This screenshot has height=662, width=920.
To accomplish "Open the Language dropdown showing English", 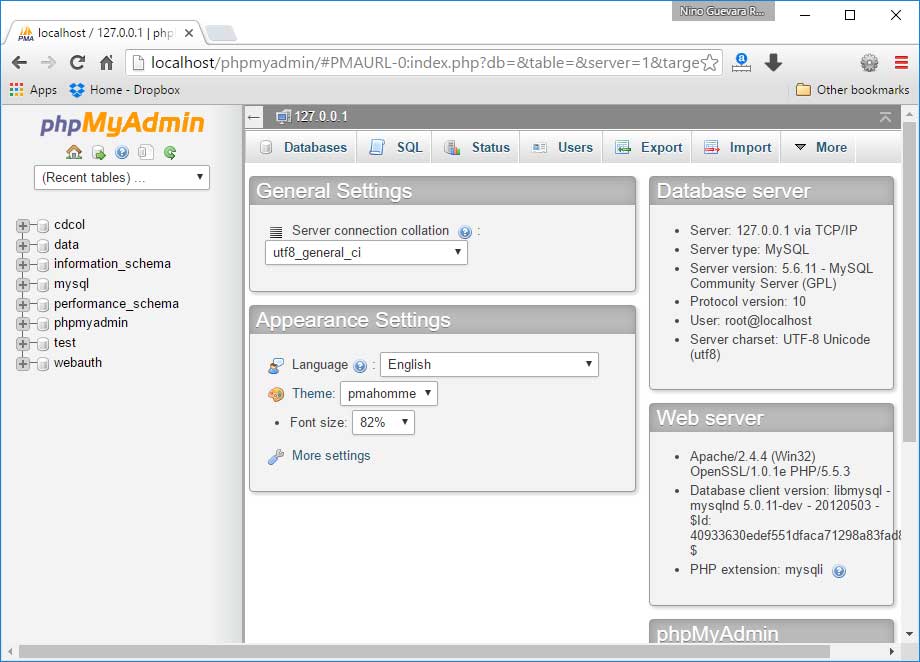I will [489, 364].
